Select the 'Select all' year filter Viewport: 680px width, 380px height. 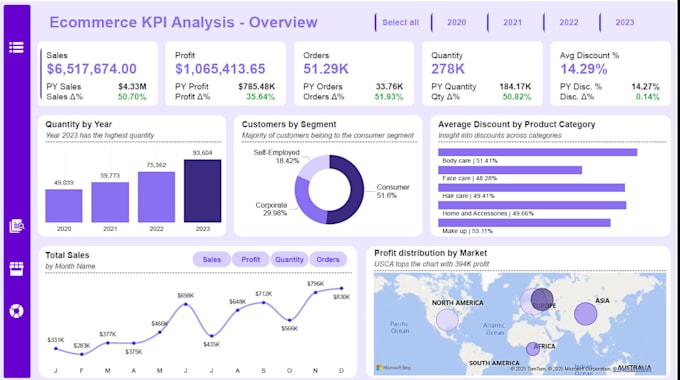click(400, 22)
